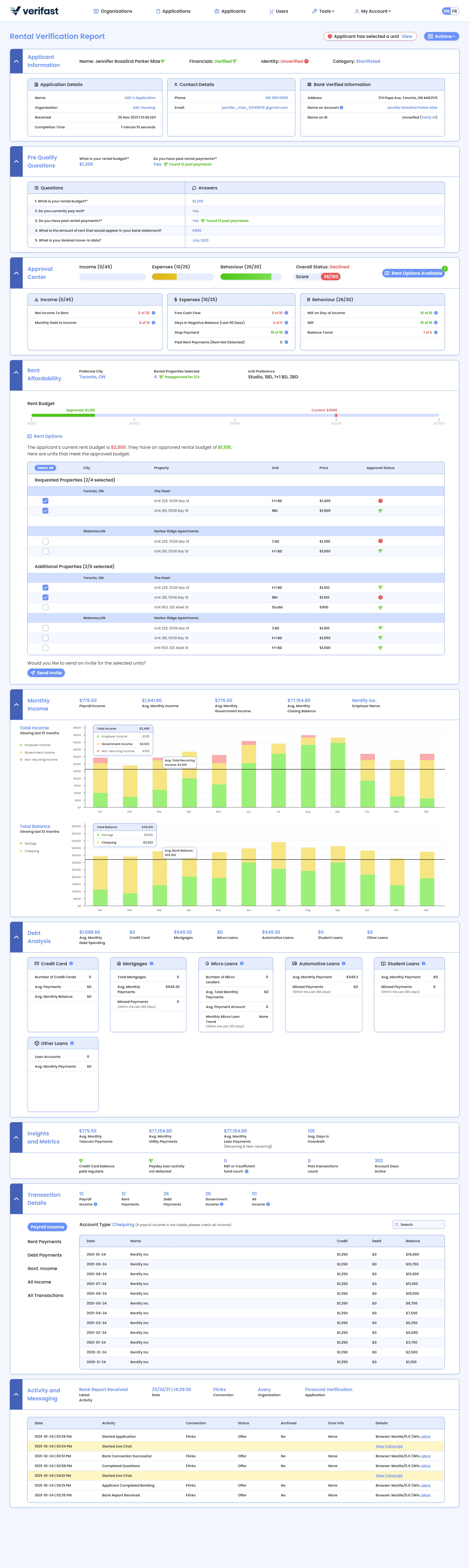This screenshot has width=469, height=1568.
Task: Collapse the Pre Qualify Questions section
Action: click(16, 162)
